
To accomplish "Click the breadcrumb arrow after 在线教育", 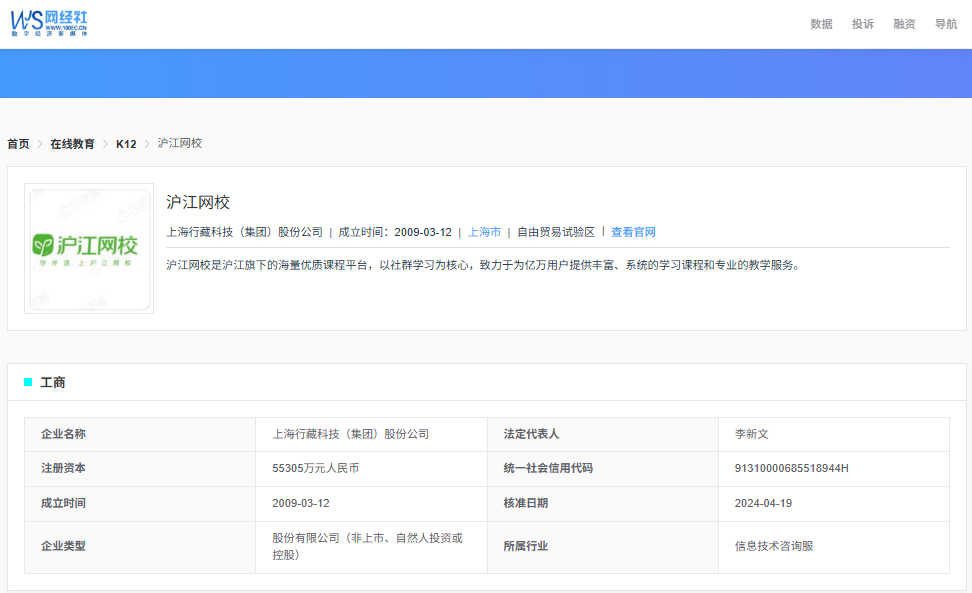I will 105,144.
